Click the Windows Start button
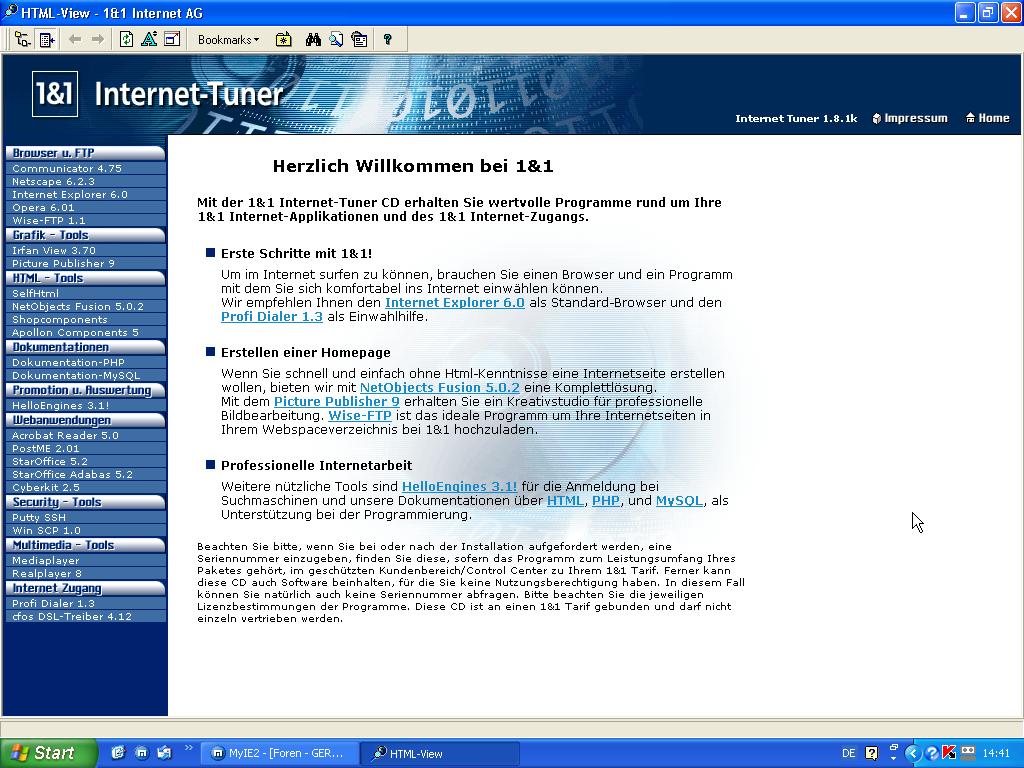This screenshot has height=768, width=1024. point(49,753)
